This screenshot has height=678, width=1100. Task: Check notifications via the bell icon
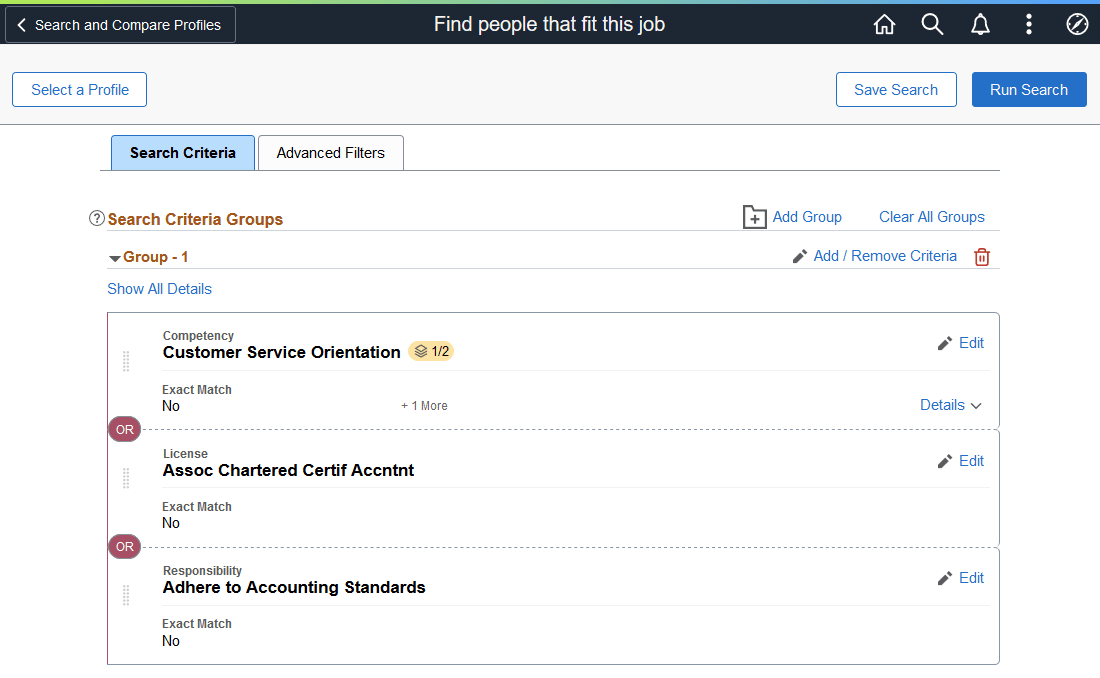980,24
